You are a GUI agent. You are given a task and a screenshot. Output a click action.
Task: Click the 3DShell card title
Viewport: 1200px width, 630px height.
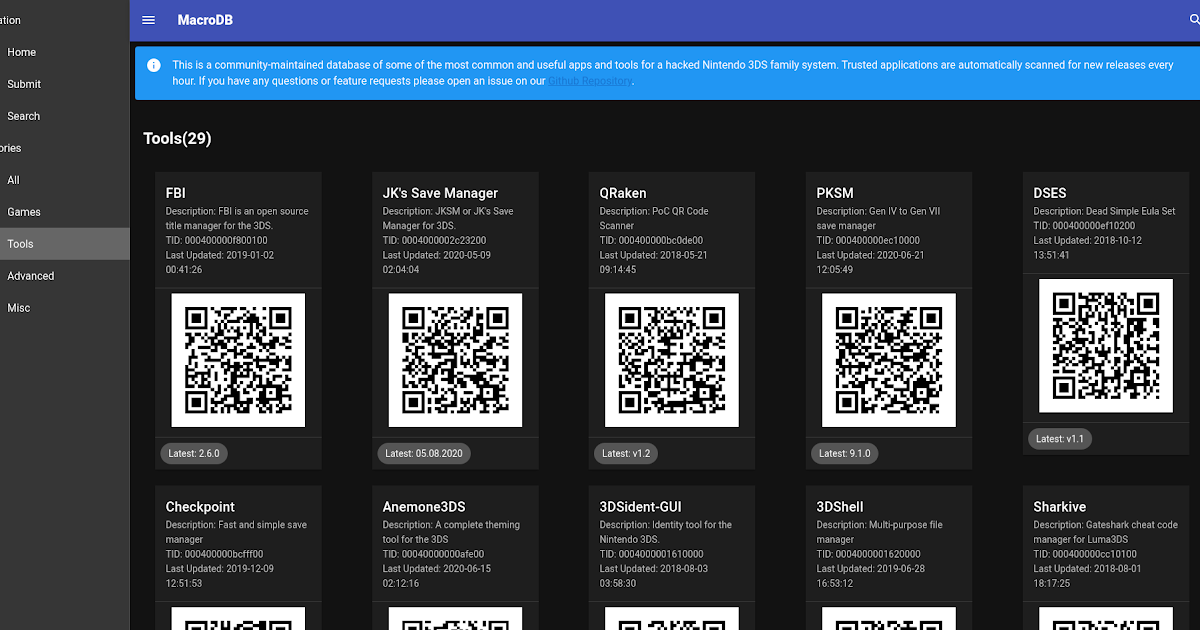tap(840, 507)
